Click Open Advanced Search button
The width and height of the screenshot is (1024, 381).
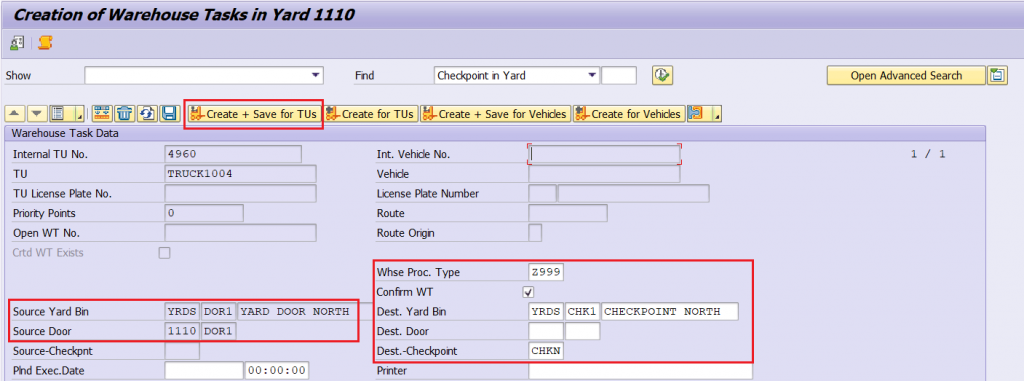(906, 75)
